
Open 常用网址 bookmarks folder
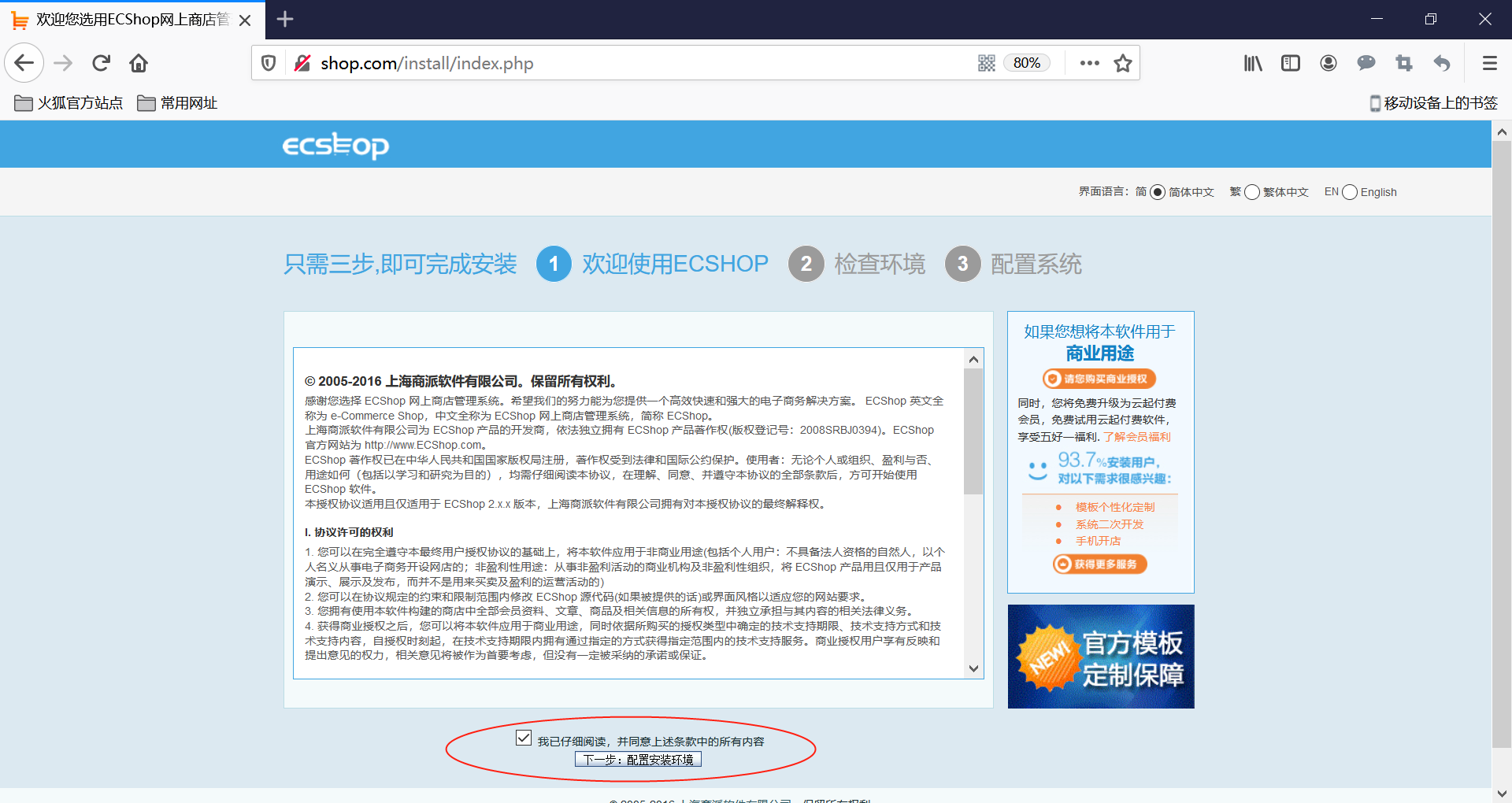click(177, 103)
